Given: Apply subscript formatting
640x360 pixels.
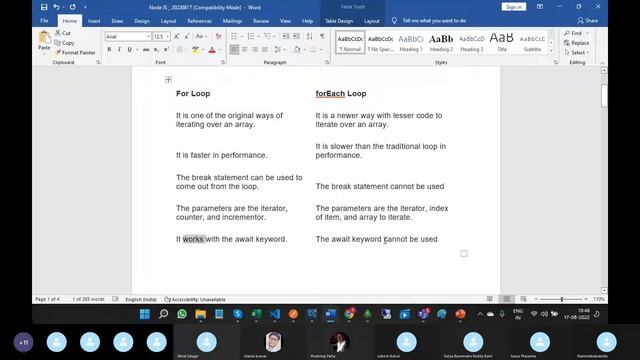Looking at the screenshot, I should (156, 49).
